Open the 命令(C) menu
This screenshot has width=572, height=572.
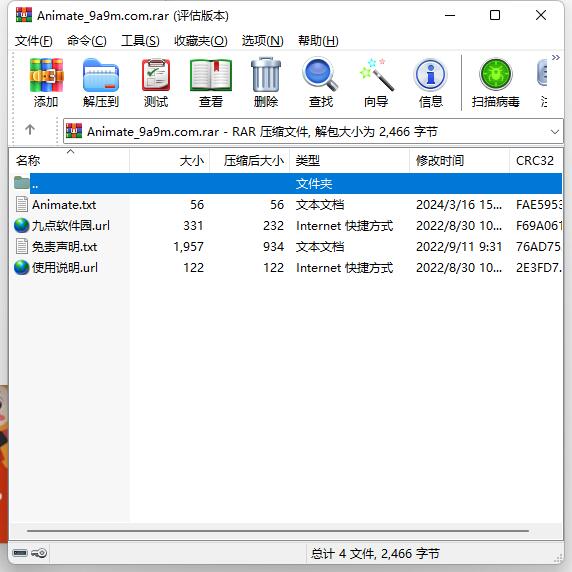coord(87,40)
